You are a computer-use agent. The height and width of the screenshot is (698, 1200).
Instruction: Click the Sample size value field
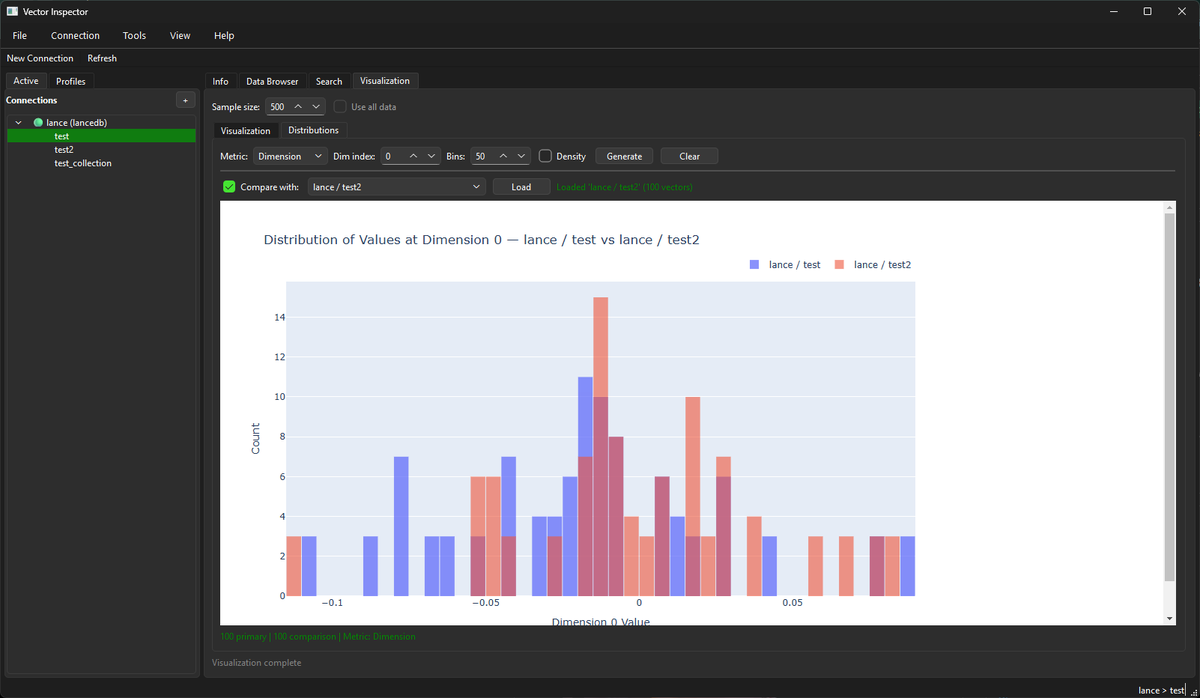click(x=278, y=106)
